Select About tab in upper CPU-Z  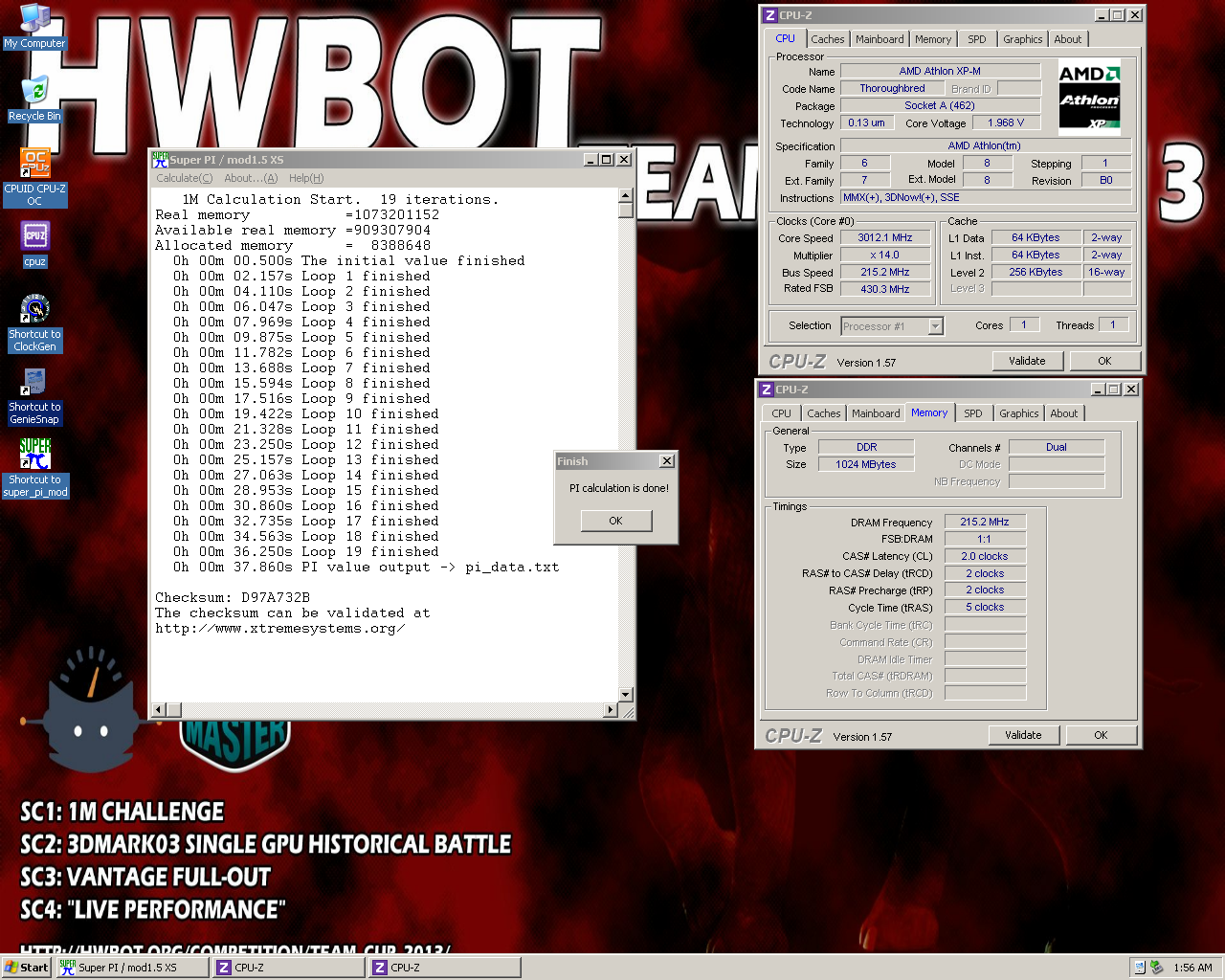click(x=1068, y=39)
